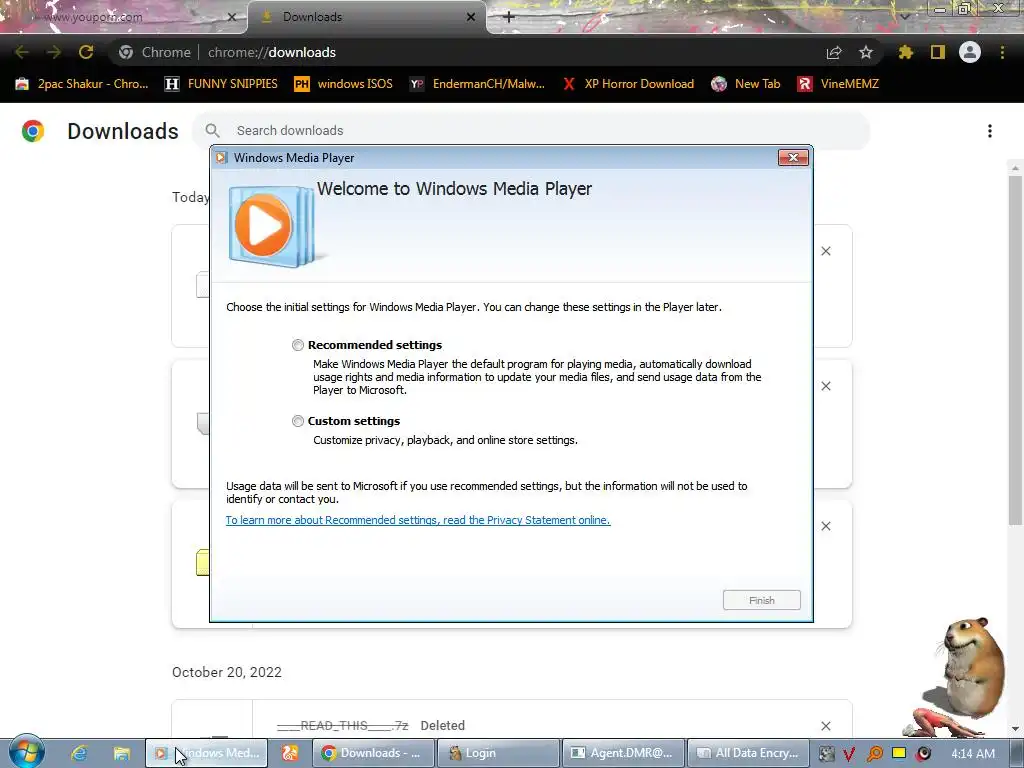
Task: Open the XP Horror Download bookmark
Action: (x=628, y=84)
